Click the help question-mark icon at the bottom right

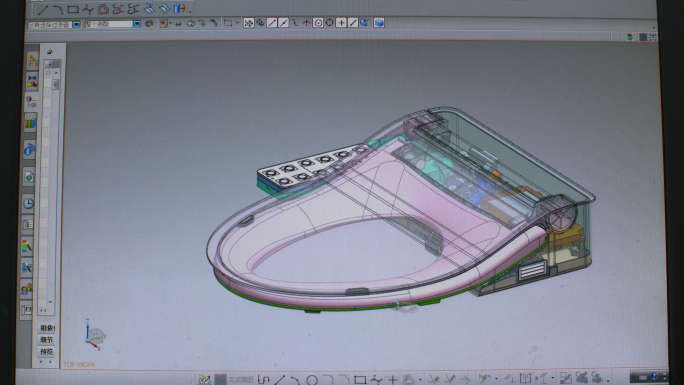click(653, 376)
